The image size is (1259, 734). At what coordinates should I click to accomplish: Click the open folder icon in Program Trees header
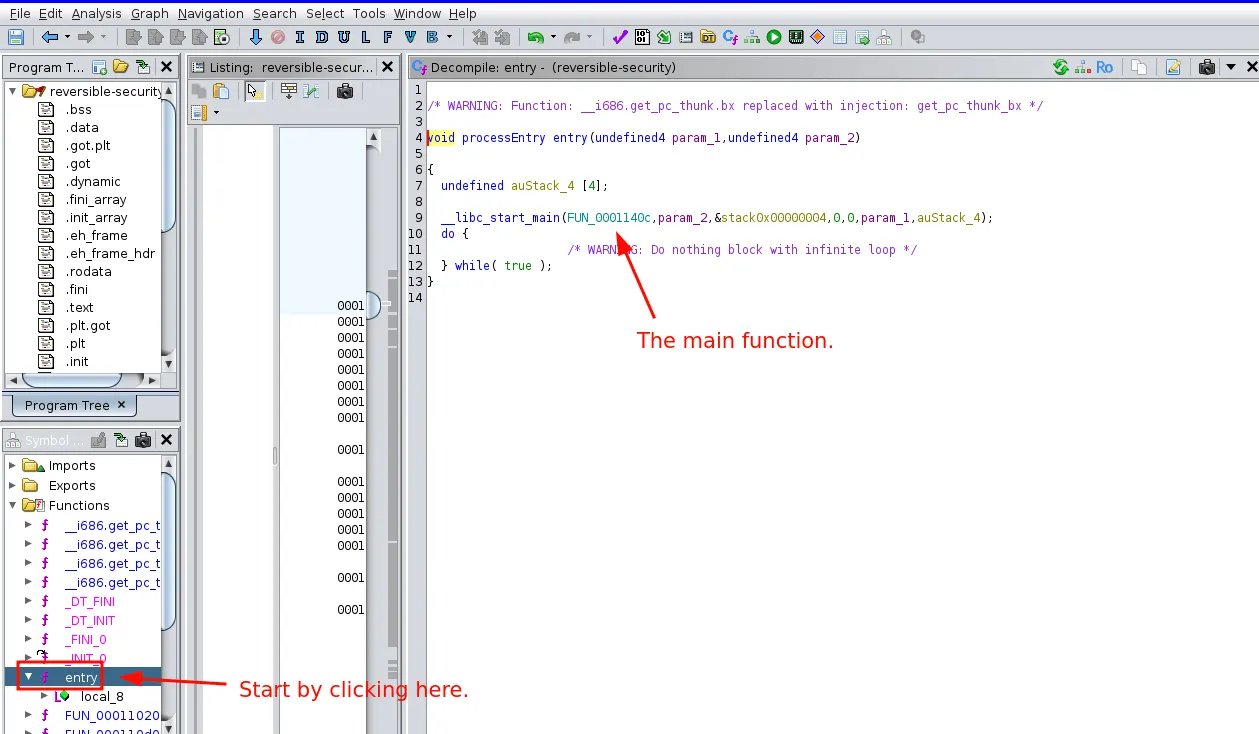(x=121, y=67)
